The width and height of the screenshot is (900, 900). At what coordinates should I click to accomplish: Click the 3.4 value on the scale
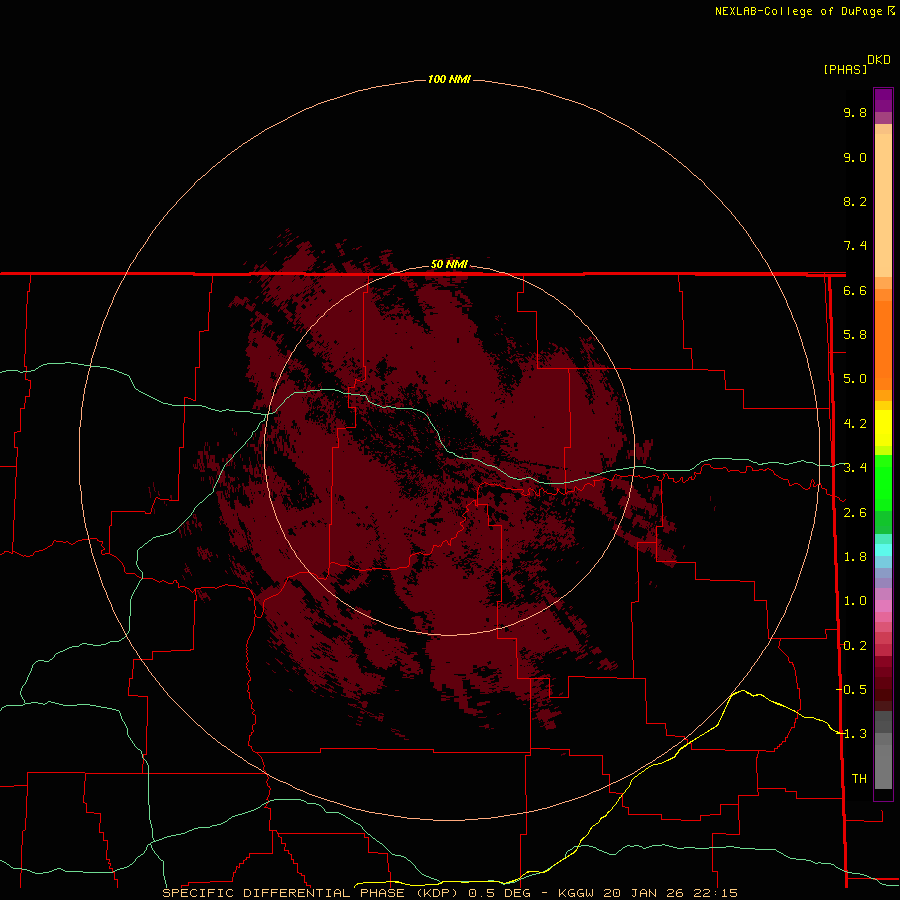[x=855, y=467]
